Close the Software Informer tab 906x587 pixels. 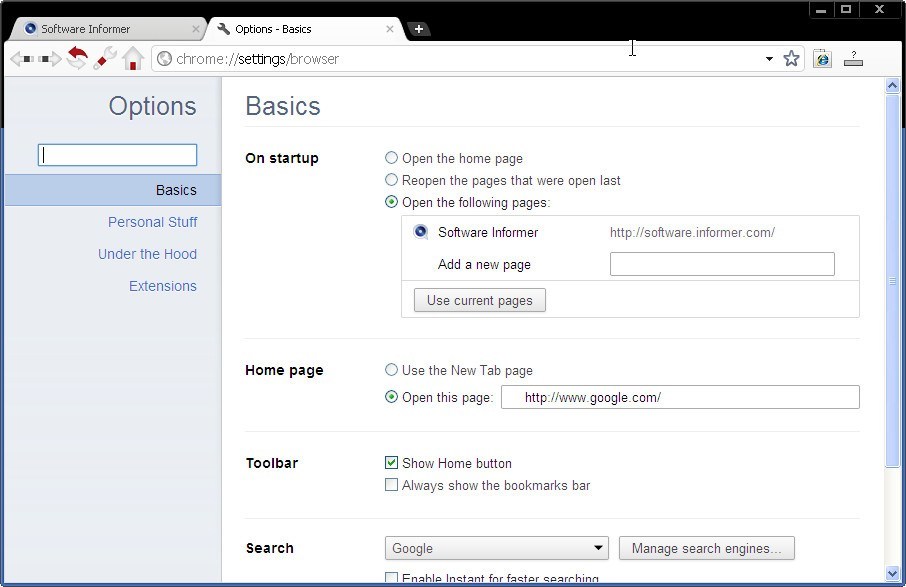pos(196,29)
